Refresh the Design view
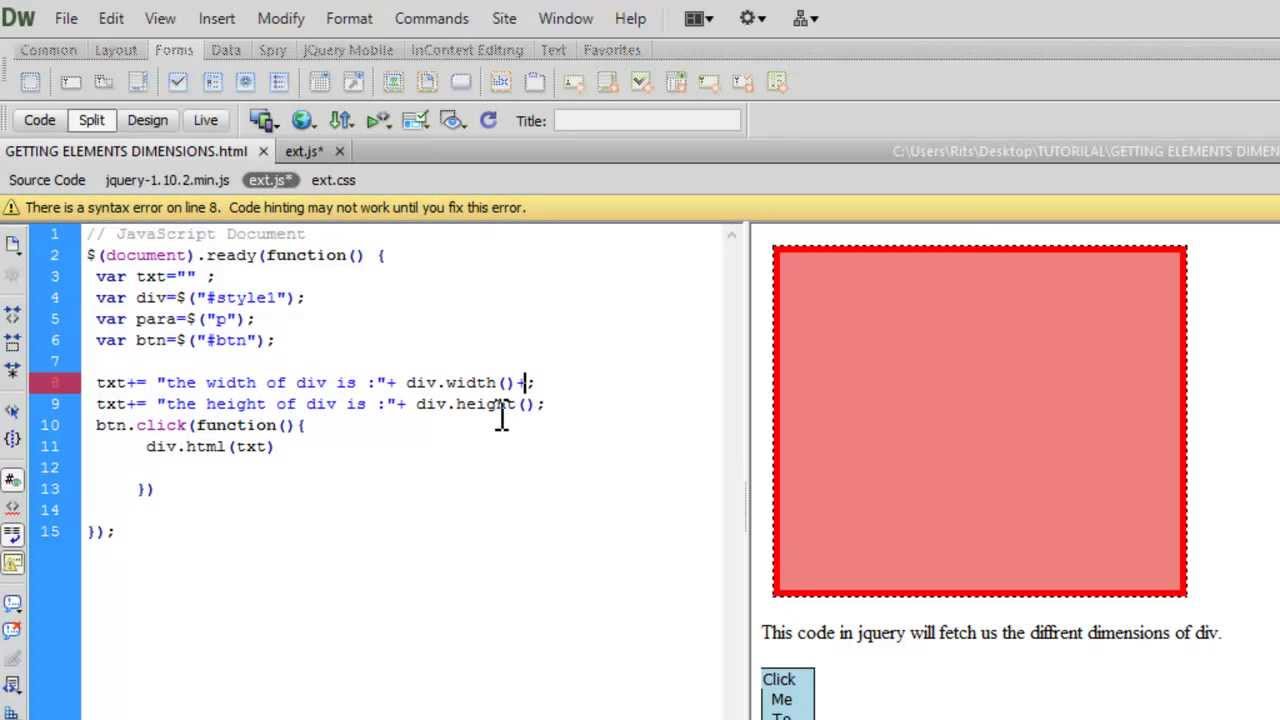Image resolution: width=1280 pixels, height=720 pixels. 488,120
